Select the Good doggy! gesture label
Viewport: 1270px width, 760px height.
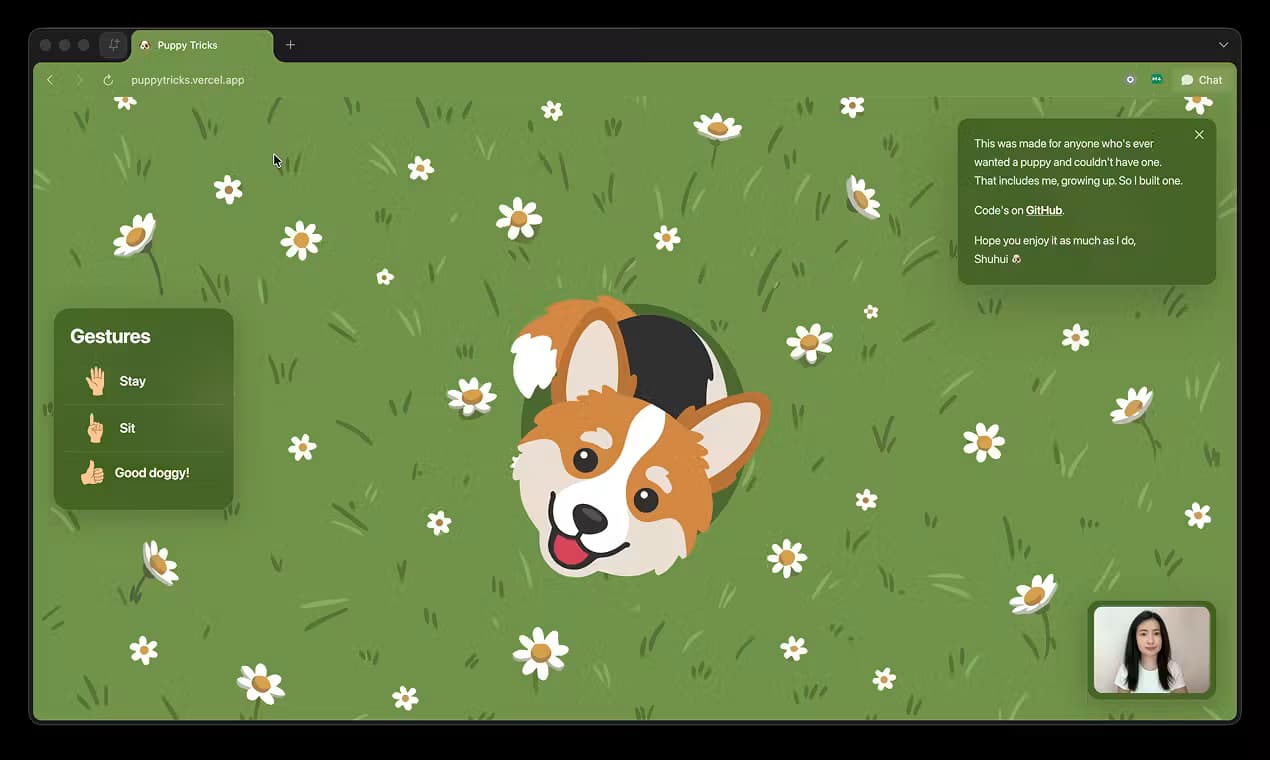(x=152, y=473)
